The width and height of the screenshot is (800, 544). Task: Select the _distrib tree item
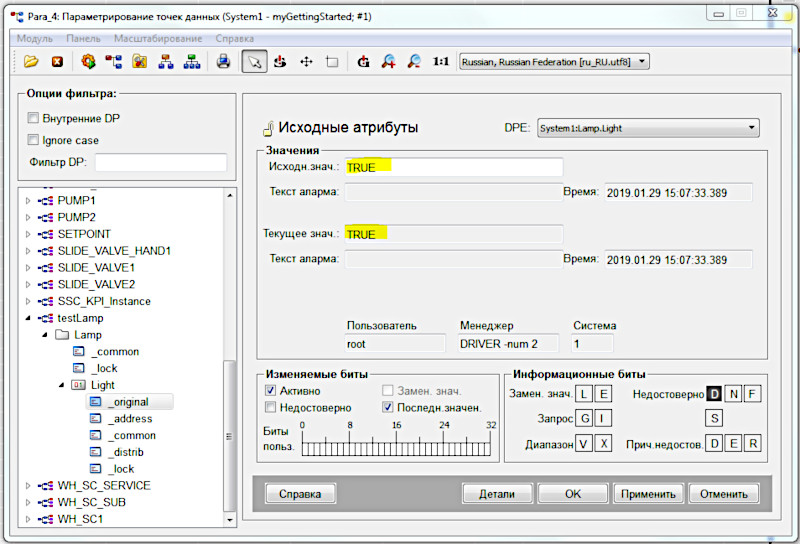pos(126,452)
